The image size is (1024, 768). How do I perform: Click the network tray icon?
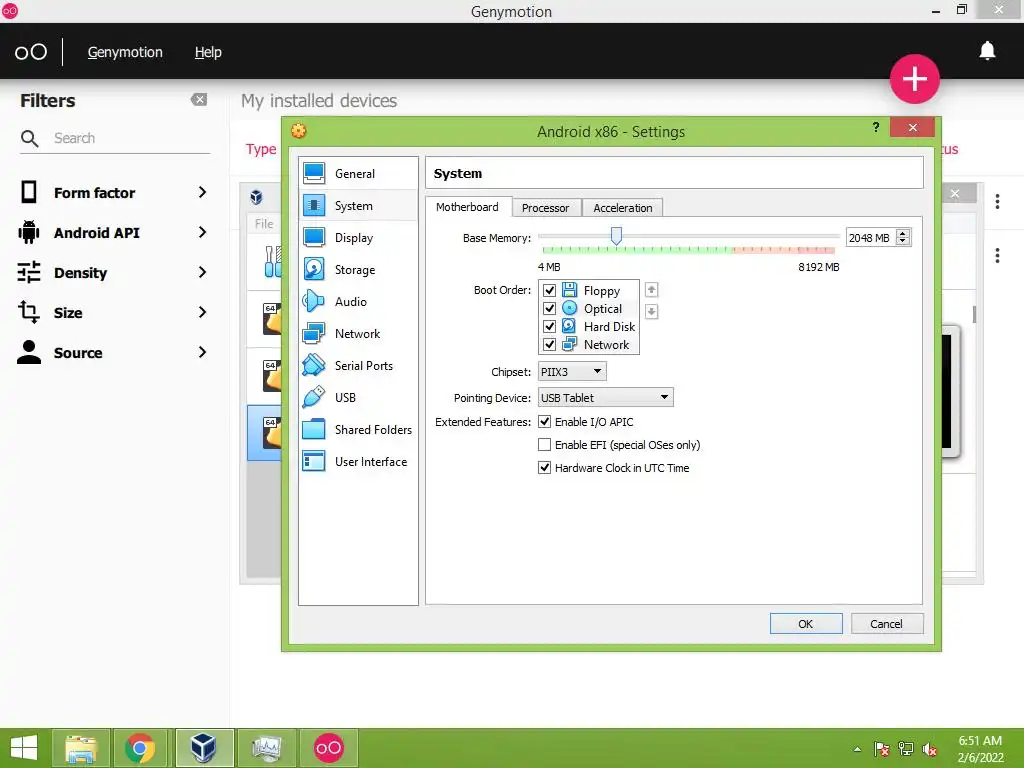[906, 748]
